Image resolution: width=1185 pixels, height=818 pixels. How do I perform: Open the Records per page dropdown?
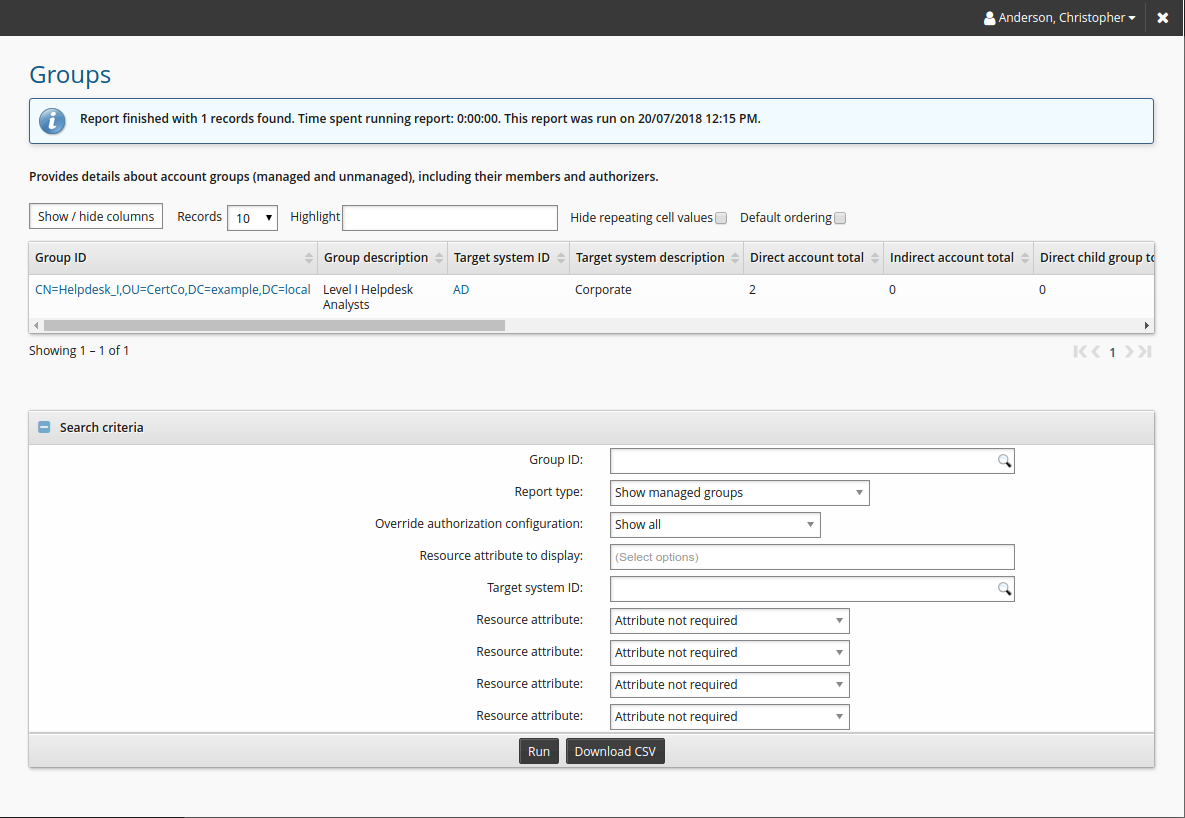(252, 218)
